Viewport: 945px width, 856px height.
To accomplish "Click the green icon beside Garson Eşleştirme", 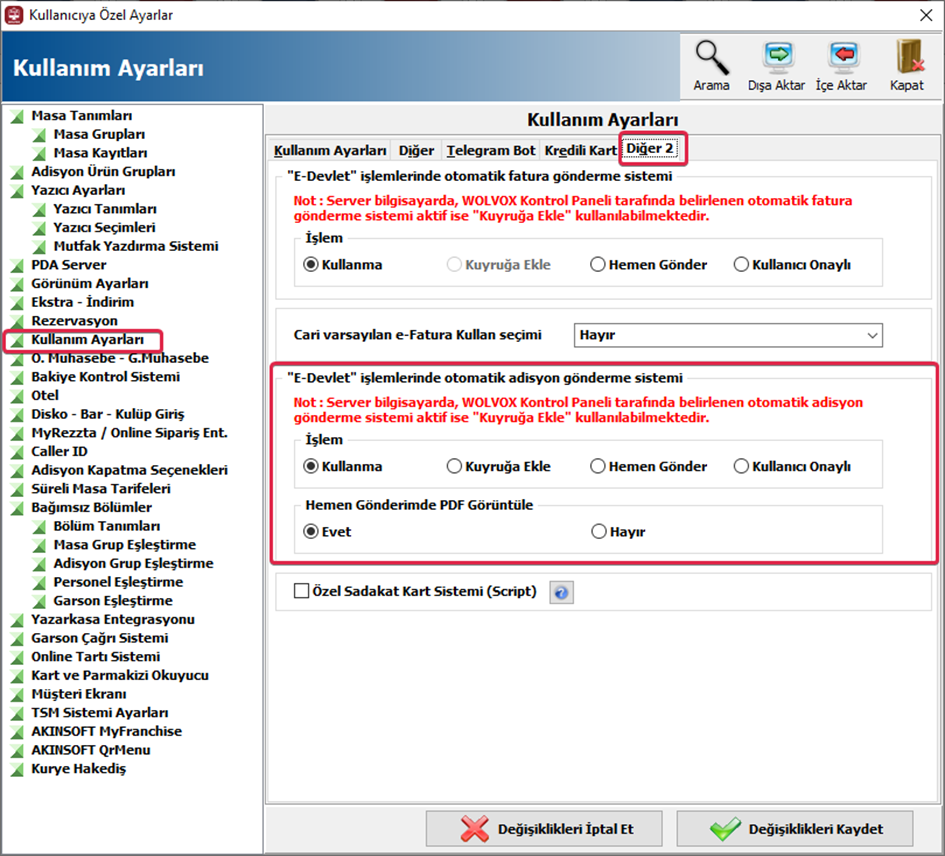I will point(39,601).
